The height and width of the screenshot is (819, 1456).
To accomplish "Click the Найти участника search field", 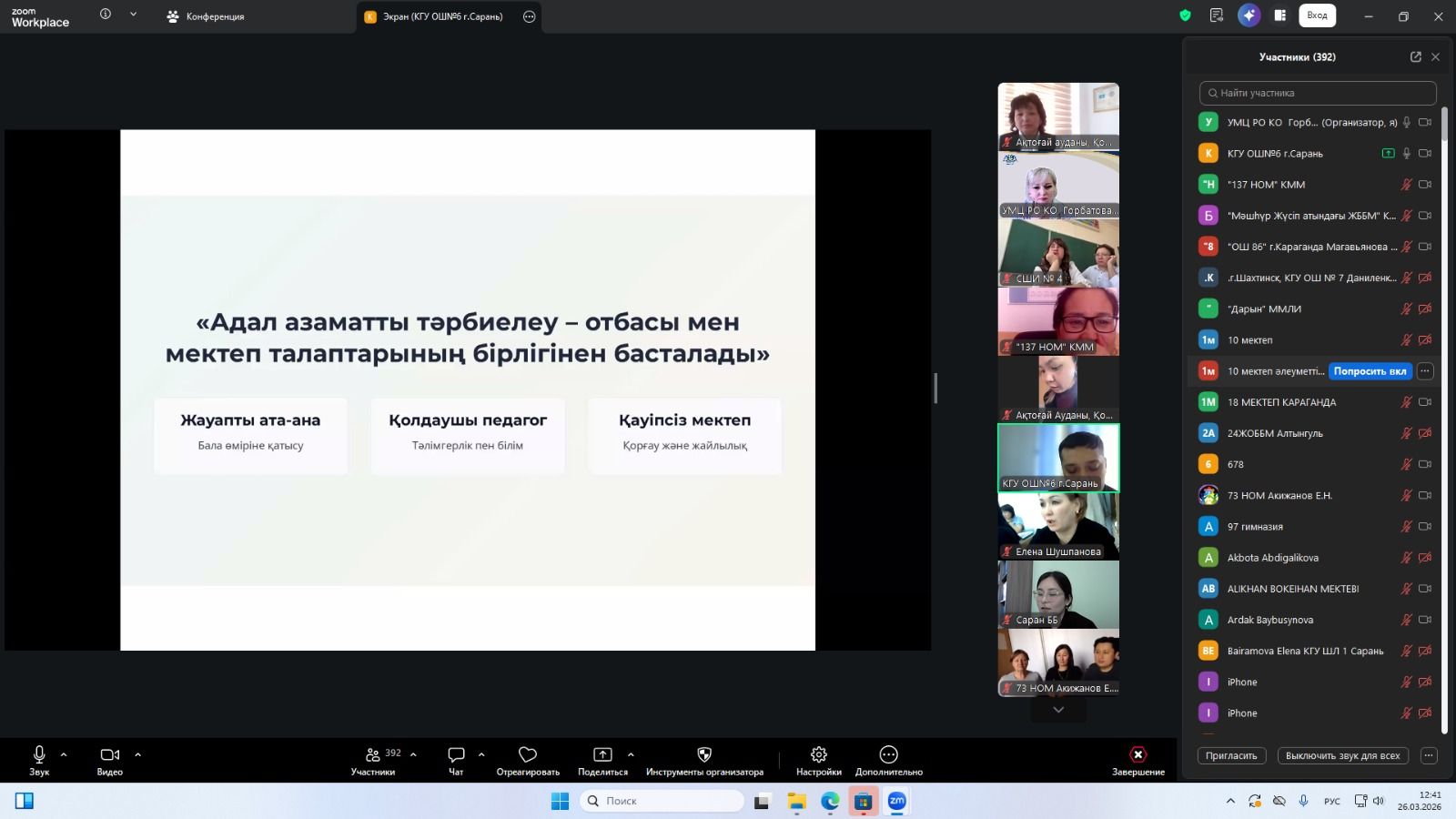I will (x=1318, y=93).
